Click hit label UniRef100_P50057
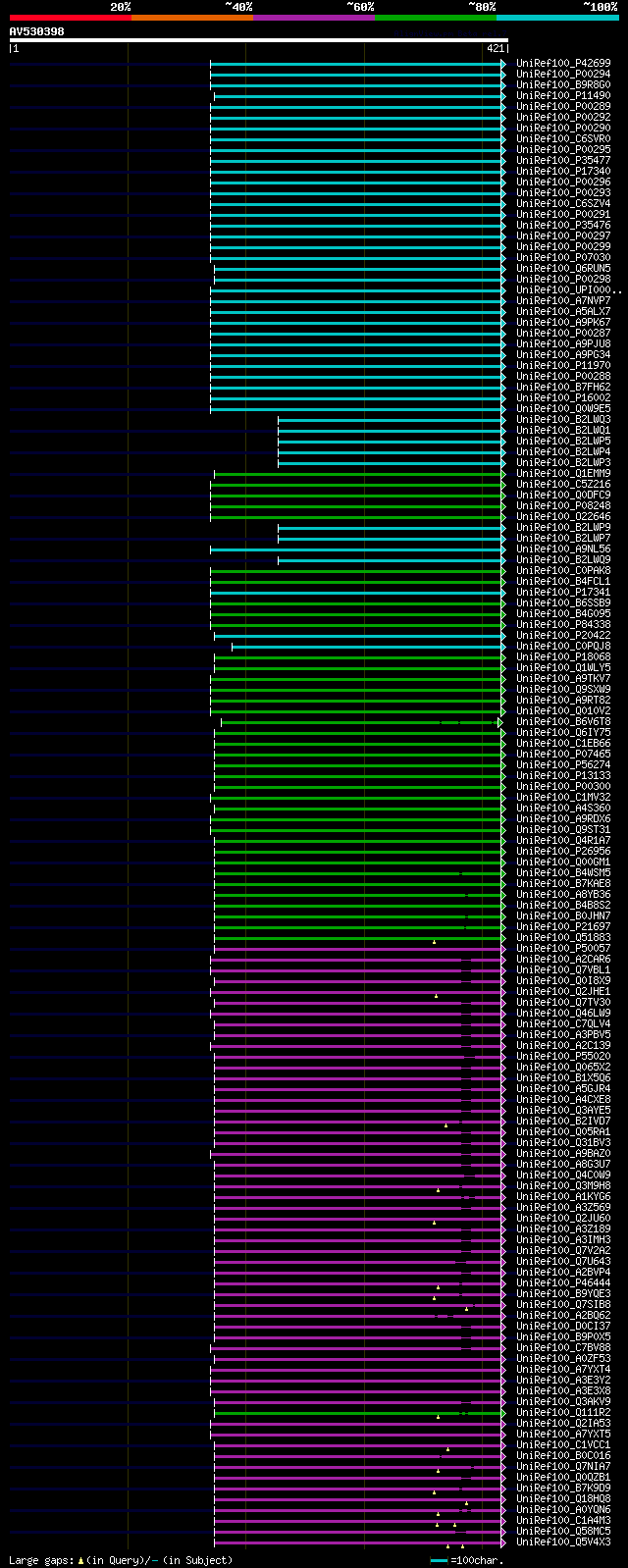The width and height of the screenshot is (628, 1568). 563,948
